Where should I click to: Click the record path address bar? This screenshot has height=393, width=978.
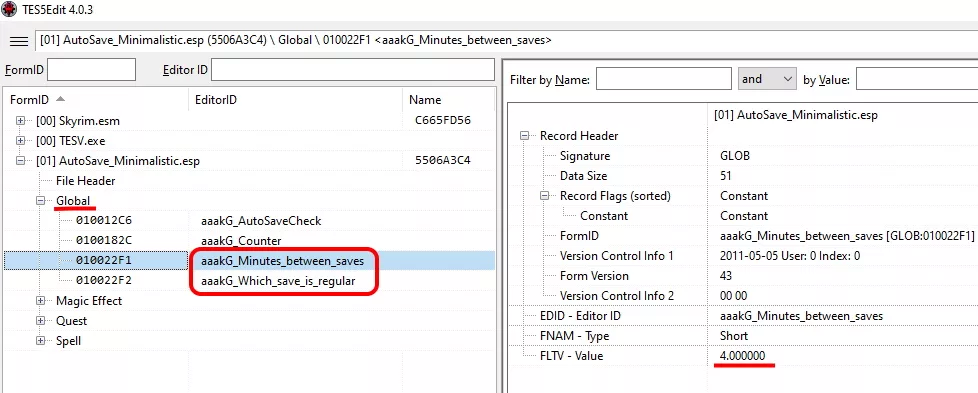(506, 41)
